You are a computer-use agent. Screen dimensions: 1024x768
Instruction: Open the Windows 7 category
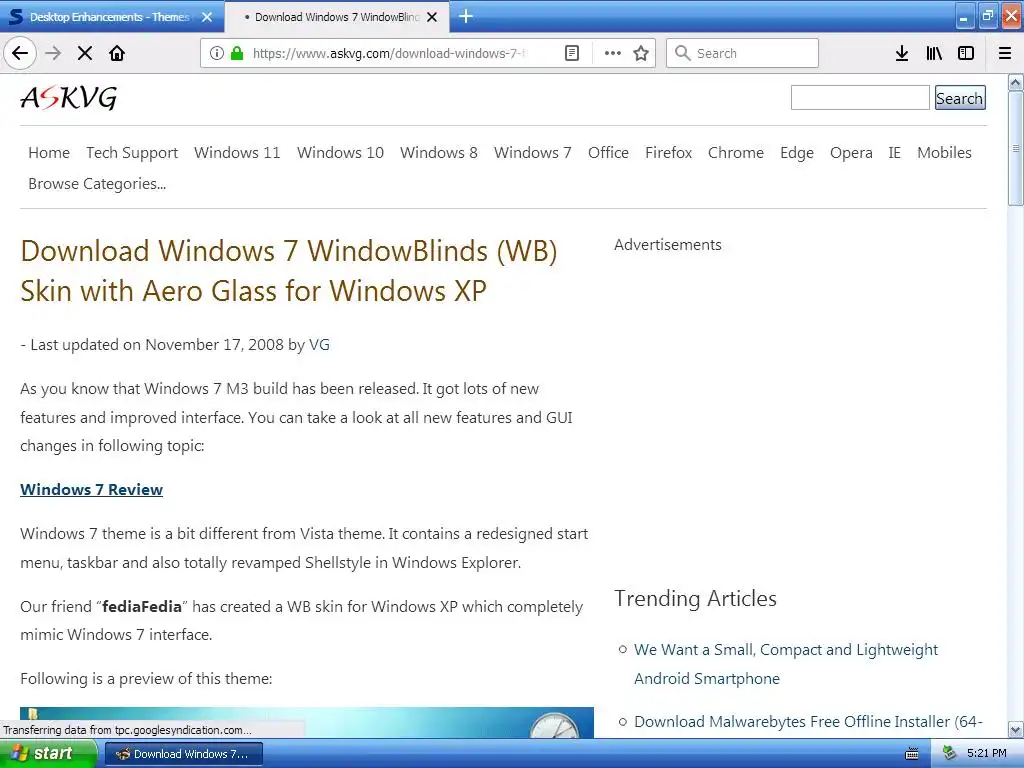click(x=533, y=152)
